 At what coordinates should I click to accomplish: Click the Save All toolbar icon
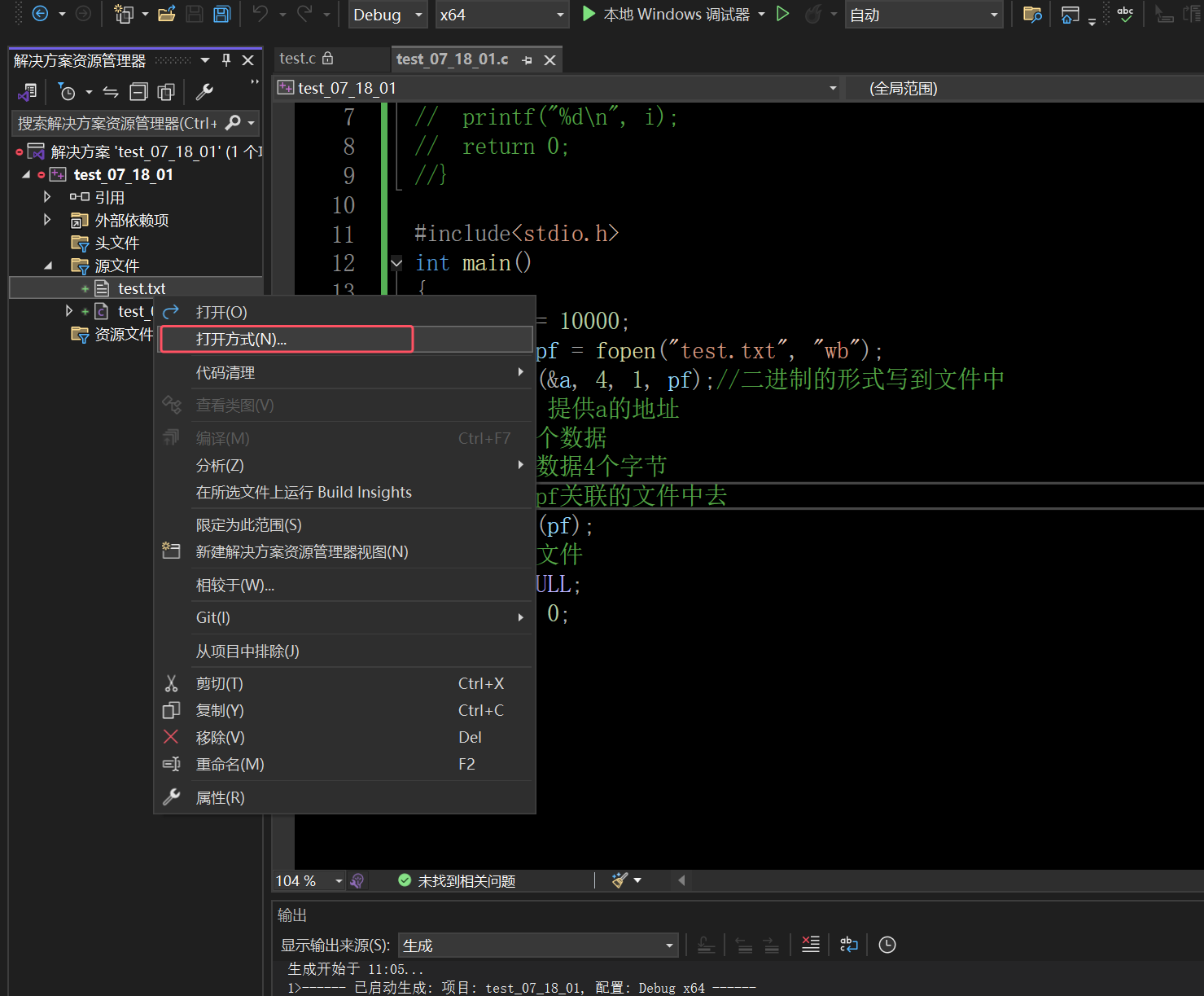click(221, 14)
